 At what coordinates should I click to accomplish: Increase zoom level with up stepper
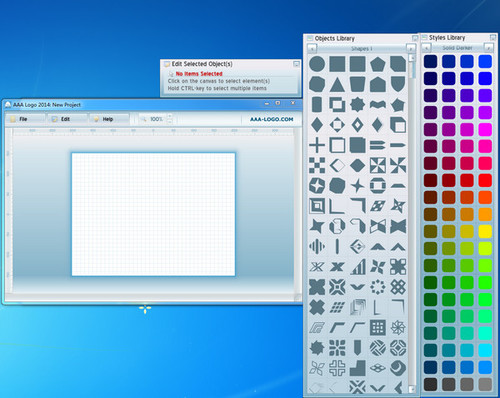pos(169,116)
